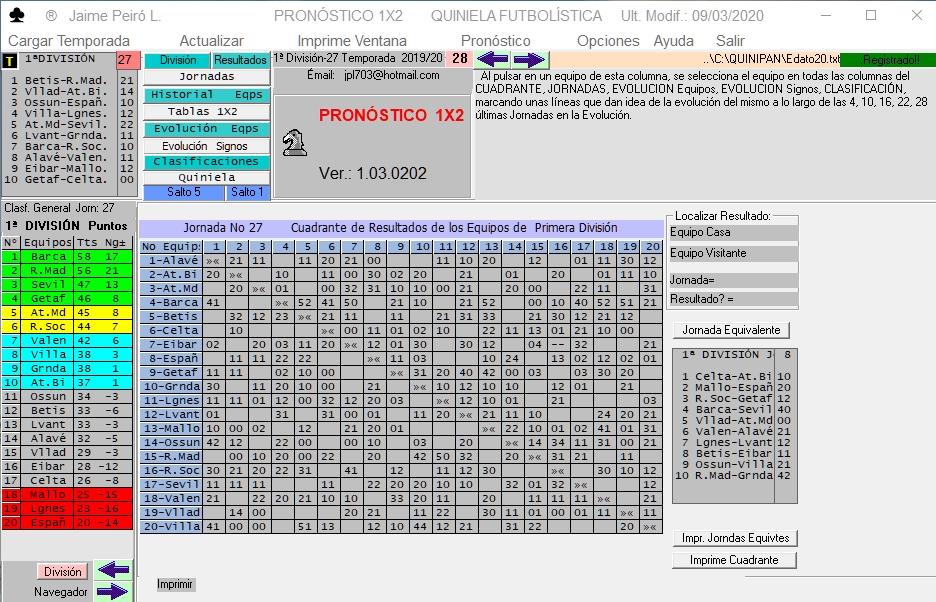Click the Jornada= field
Screen dimensions: 936x602
733,280
